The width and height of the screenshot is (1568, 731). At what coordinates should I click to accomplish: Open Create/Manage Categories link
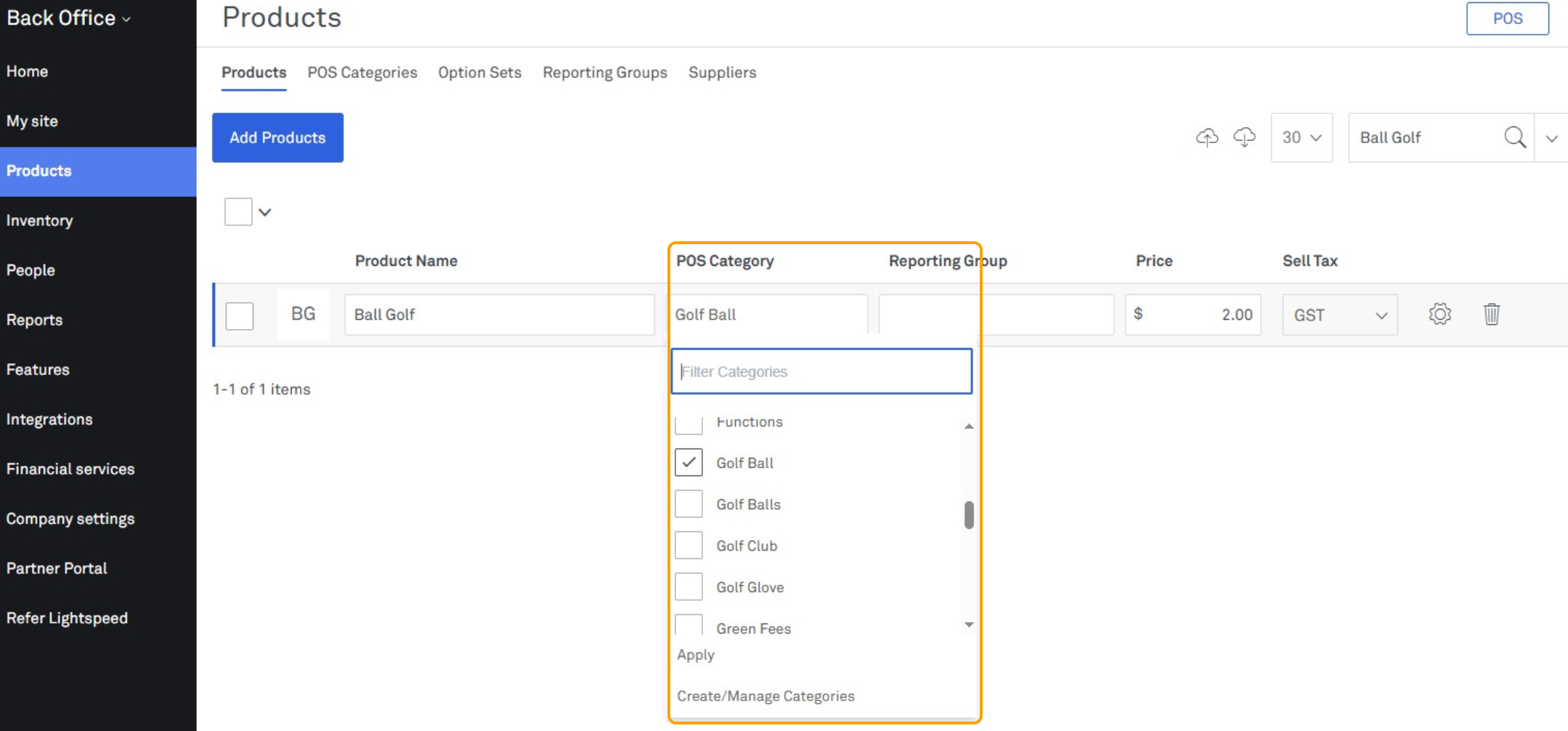coord(765,696)
